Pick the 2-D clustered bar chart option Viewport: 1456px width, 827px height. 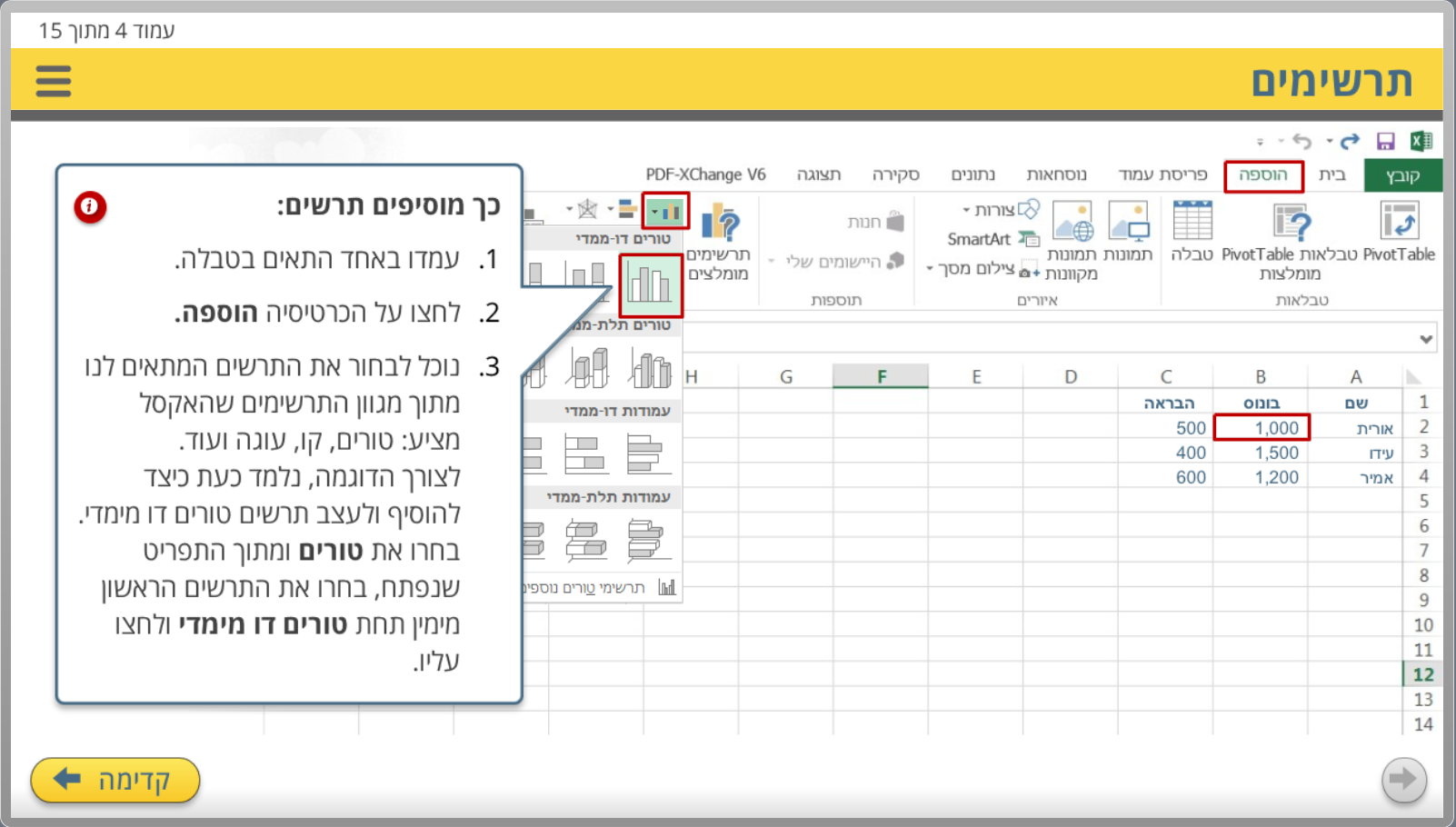pos(648,454)
